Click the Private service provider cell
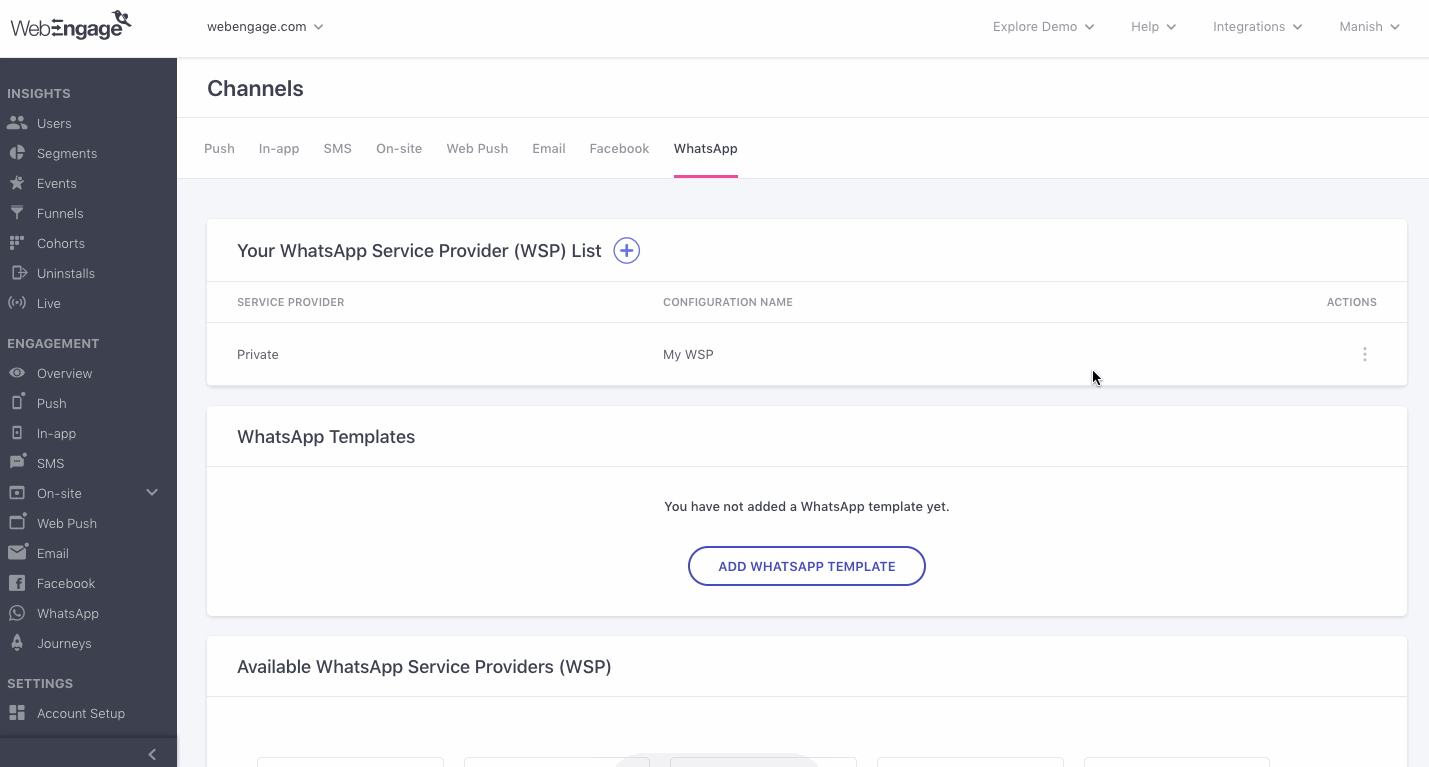Viewport: 1429px width, 767px height. click(258, 354)
